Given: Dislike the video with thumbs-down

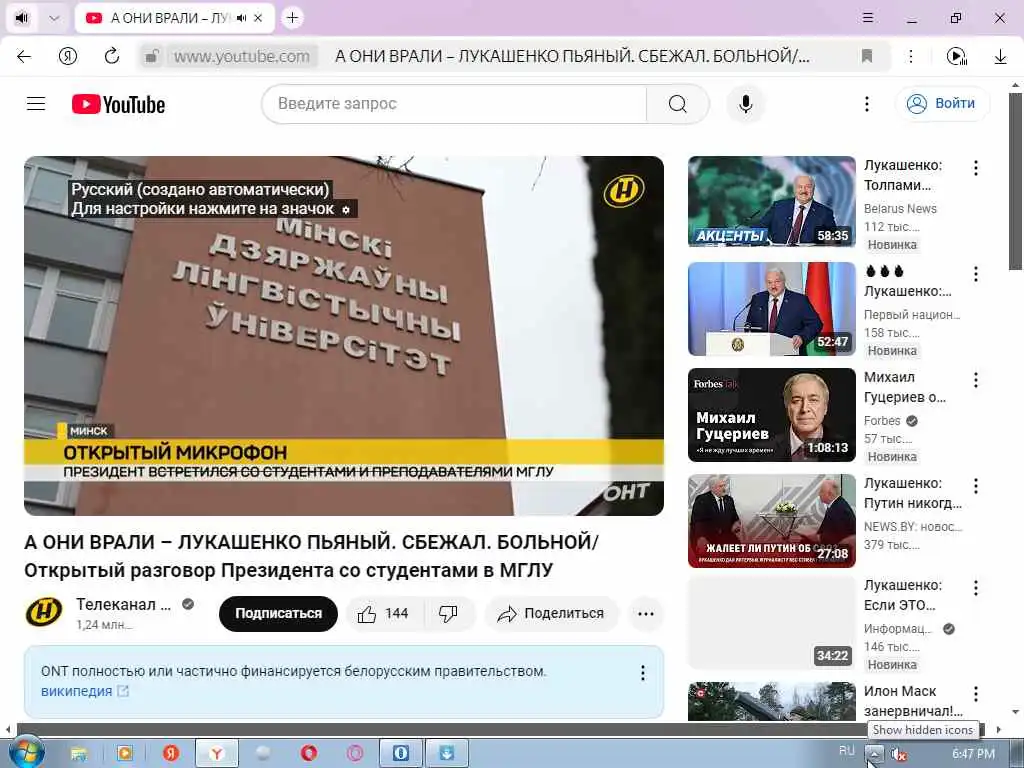Looking at the screenshot, I should point(448,613).
